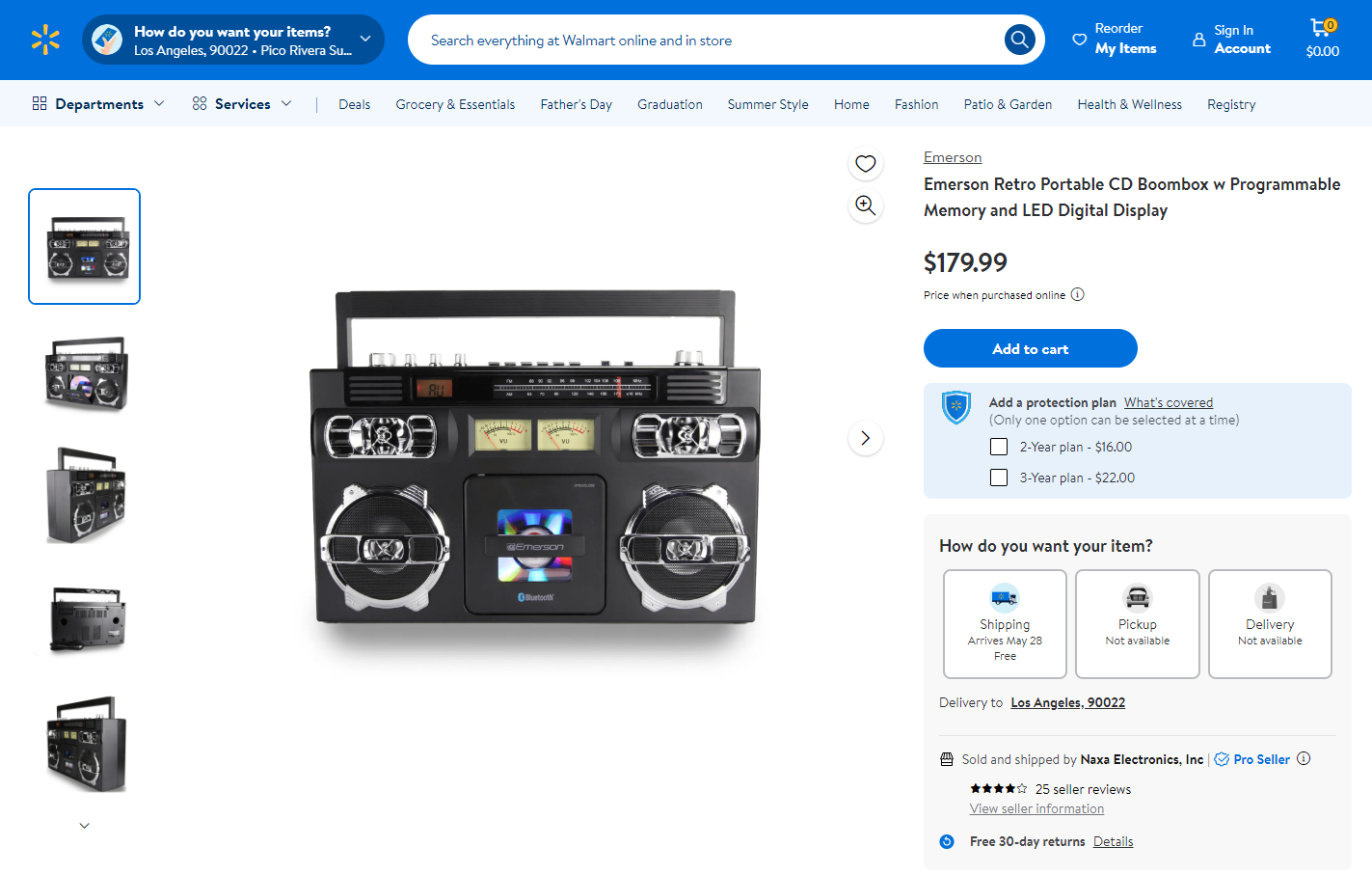The image size is (1372, 874).
Task: Change delivery location Los Angeles, 90022
Action: click(1068, 702)
